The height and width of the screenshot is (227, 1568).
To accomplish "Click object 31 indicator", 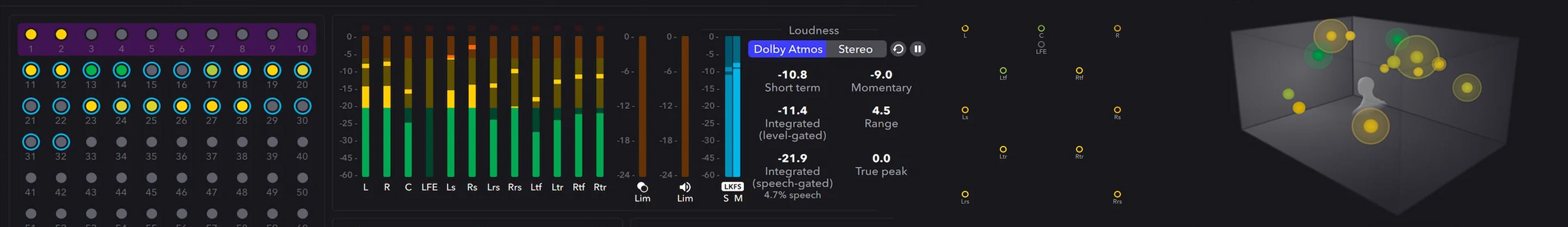I will coord(31,142).
